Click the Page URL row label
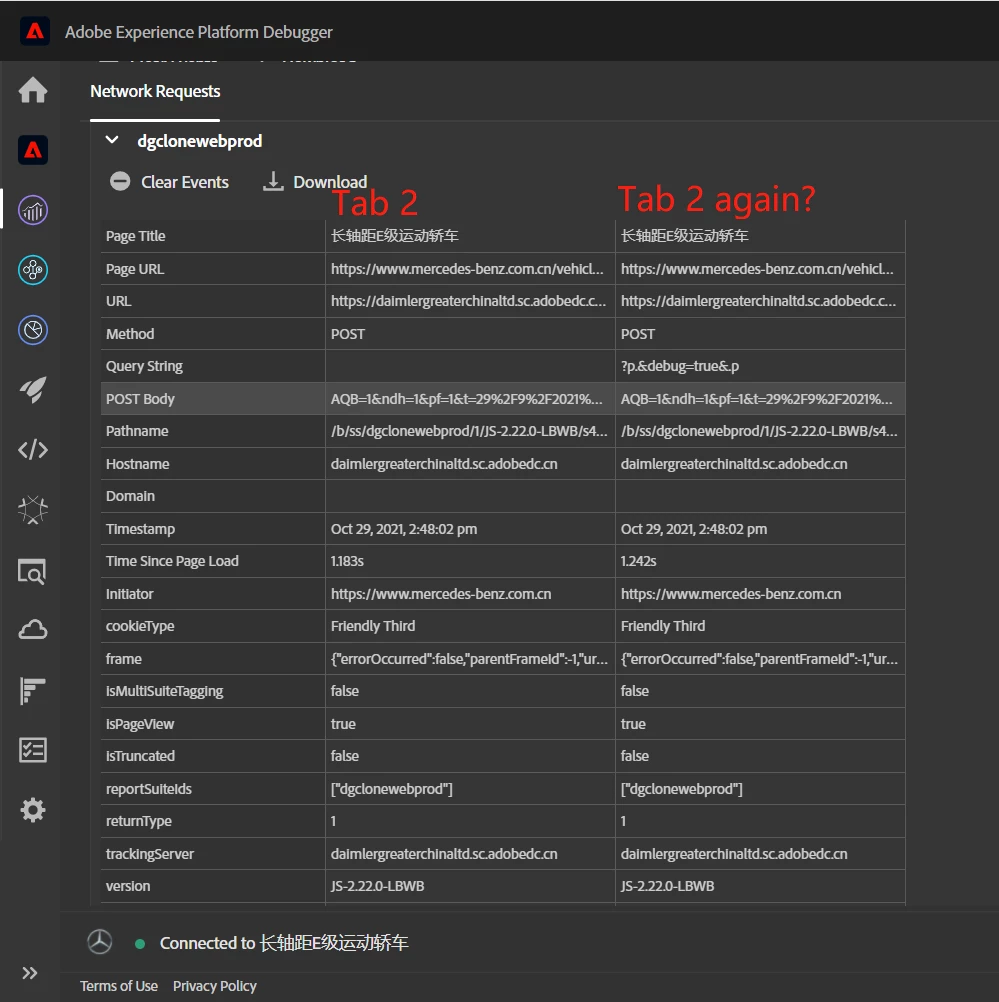The width and height of the screenshot is (999, 1002). click(135, 269)
